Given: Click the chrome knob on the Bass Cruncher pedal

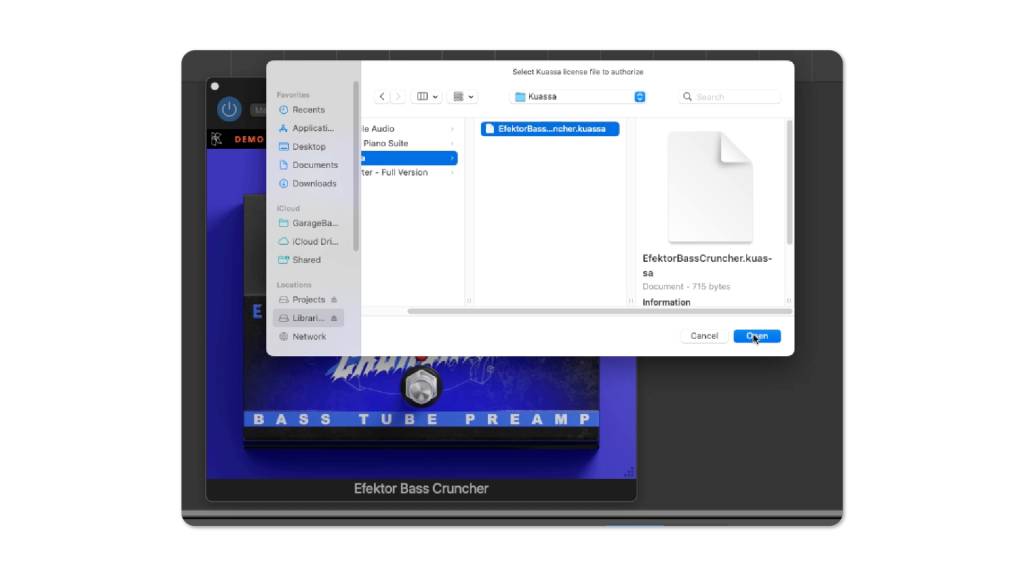Looking at the screenshot, I should [422, 388].
